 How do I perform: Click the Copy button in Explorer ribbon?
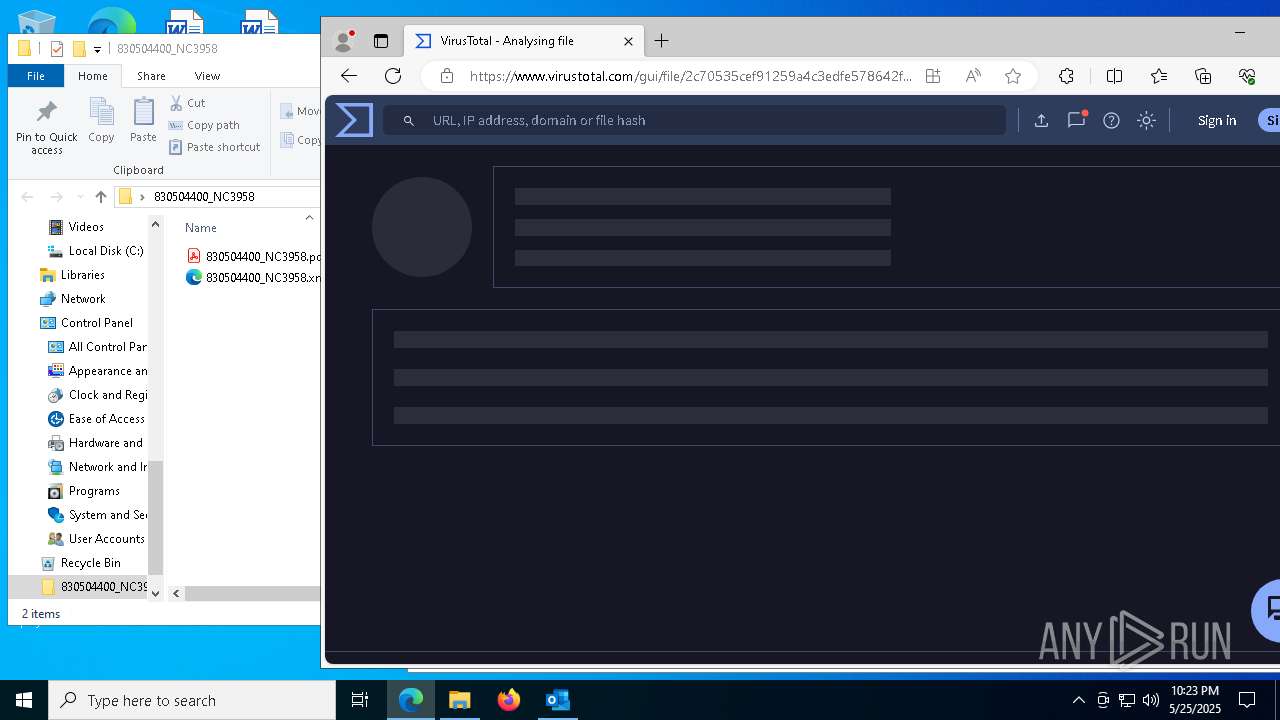[101, 120]
